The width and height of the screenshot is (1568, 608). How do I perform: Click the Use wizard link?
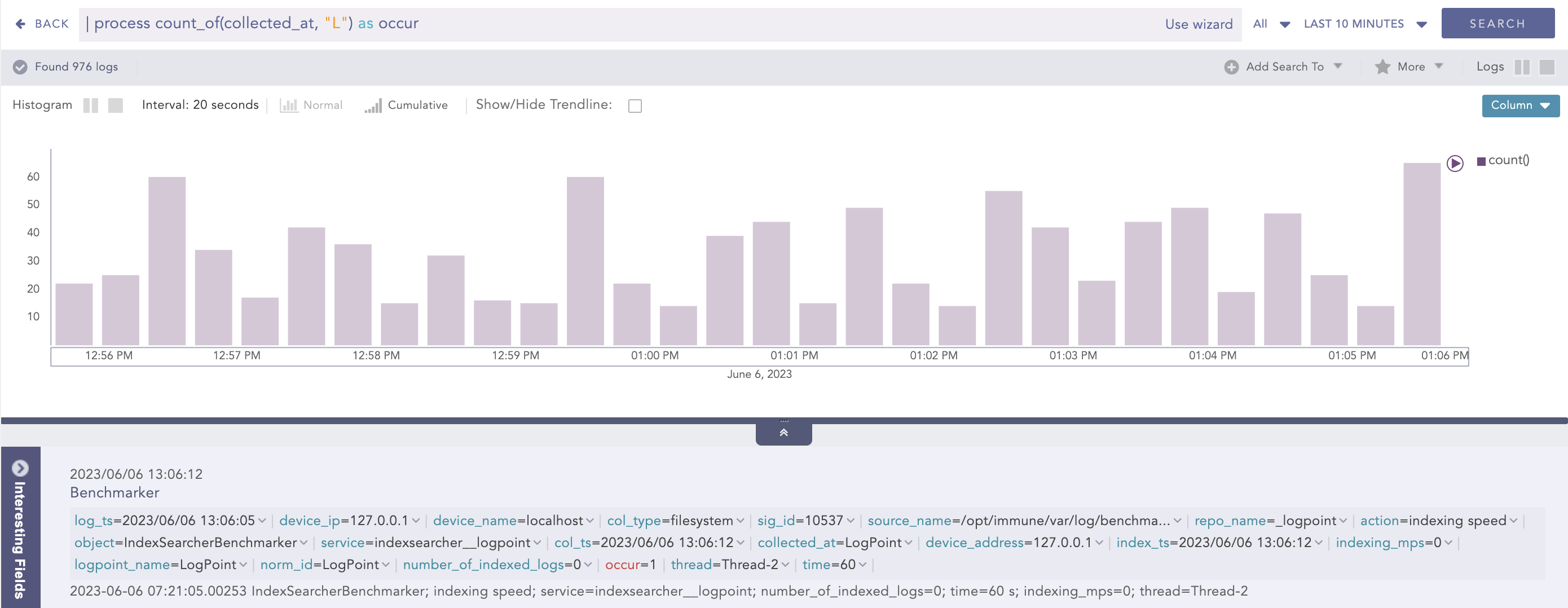[1198, 24]
